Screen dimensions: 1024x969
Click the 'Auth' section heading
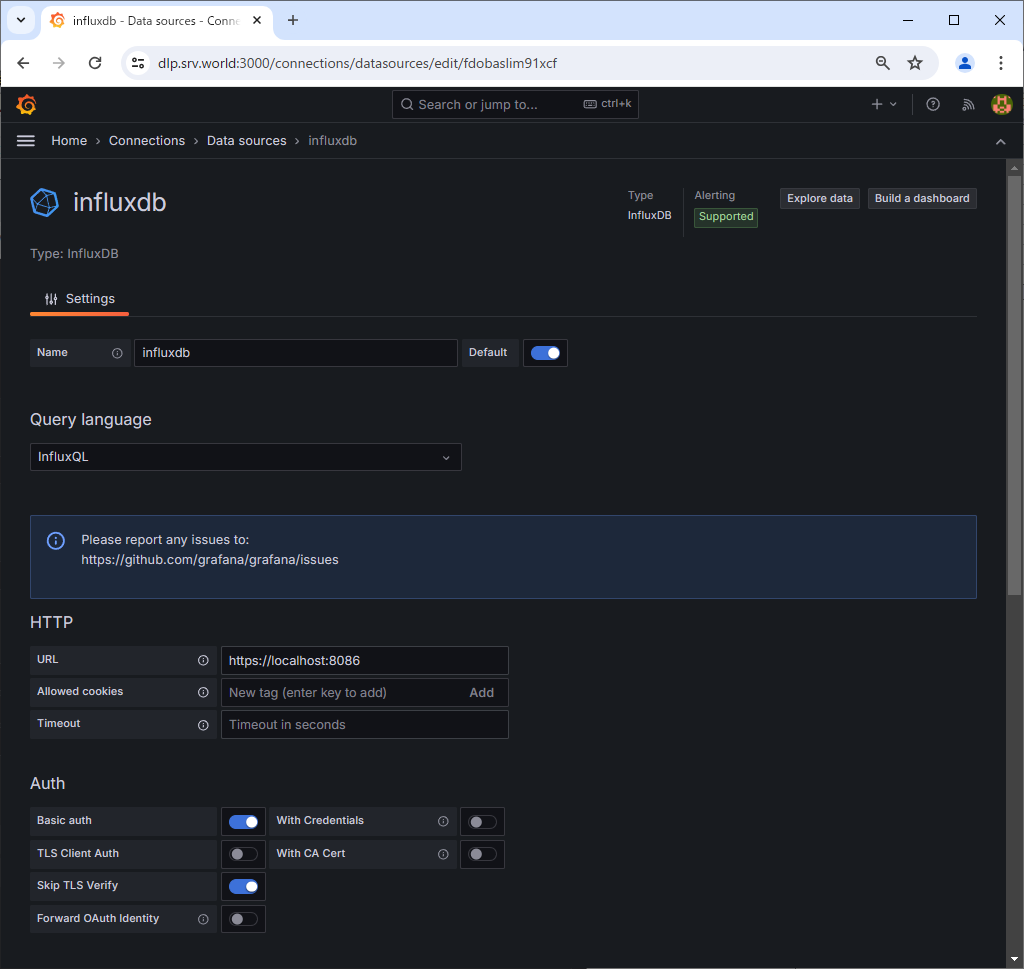pyautogui.click(x=48, y=784)
